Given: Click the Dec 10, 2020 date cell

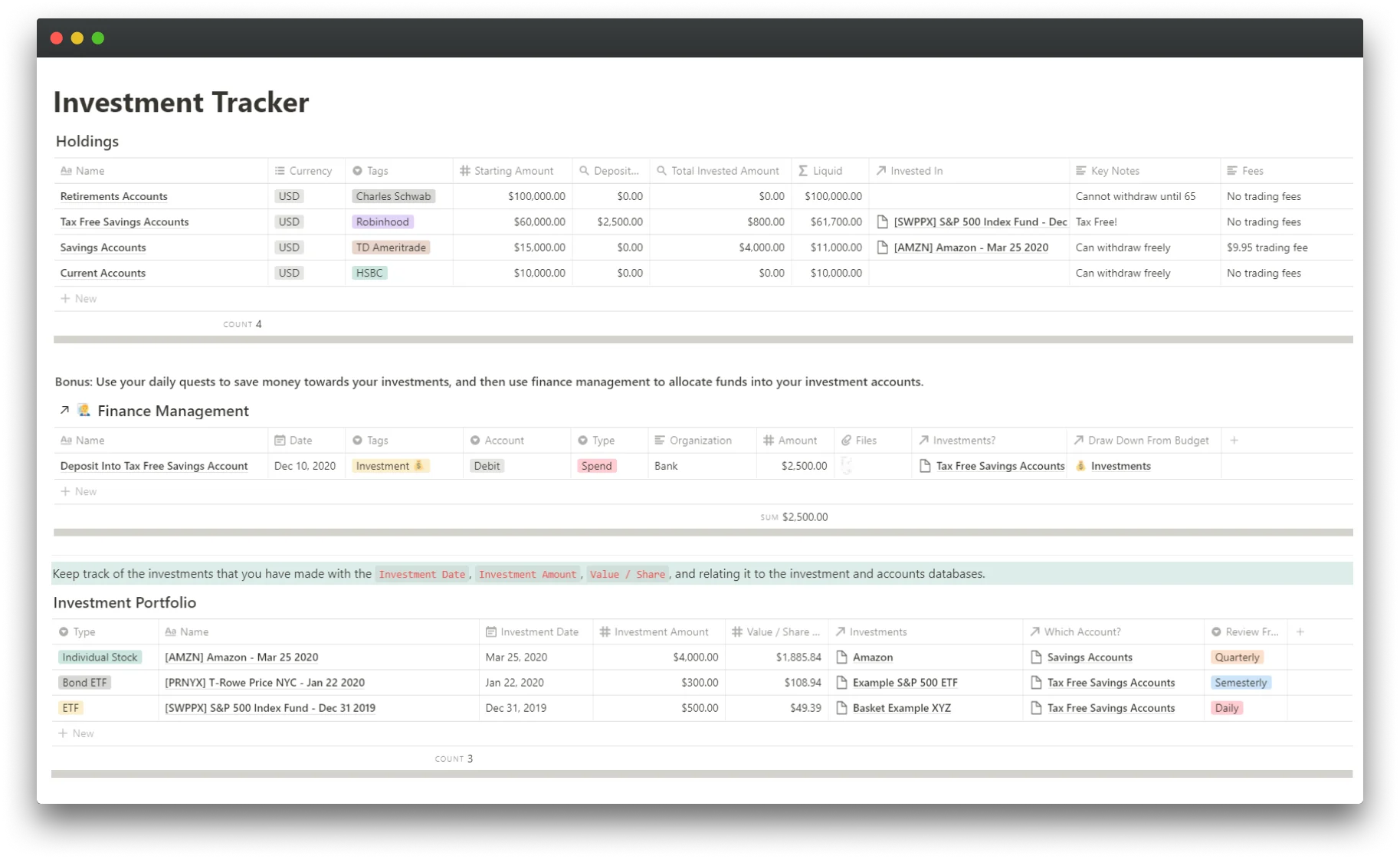Looking at the screenshot, I should pos(305,466).
